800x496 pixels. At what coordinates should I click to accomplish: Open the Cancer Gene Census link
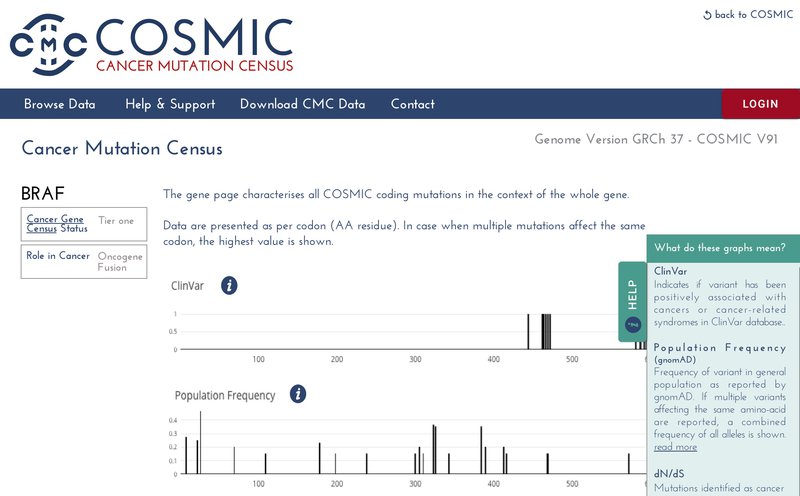(x=54, y=223)
